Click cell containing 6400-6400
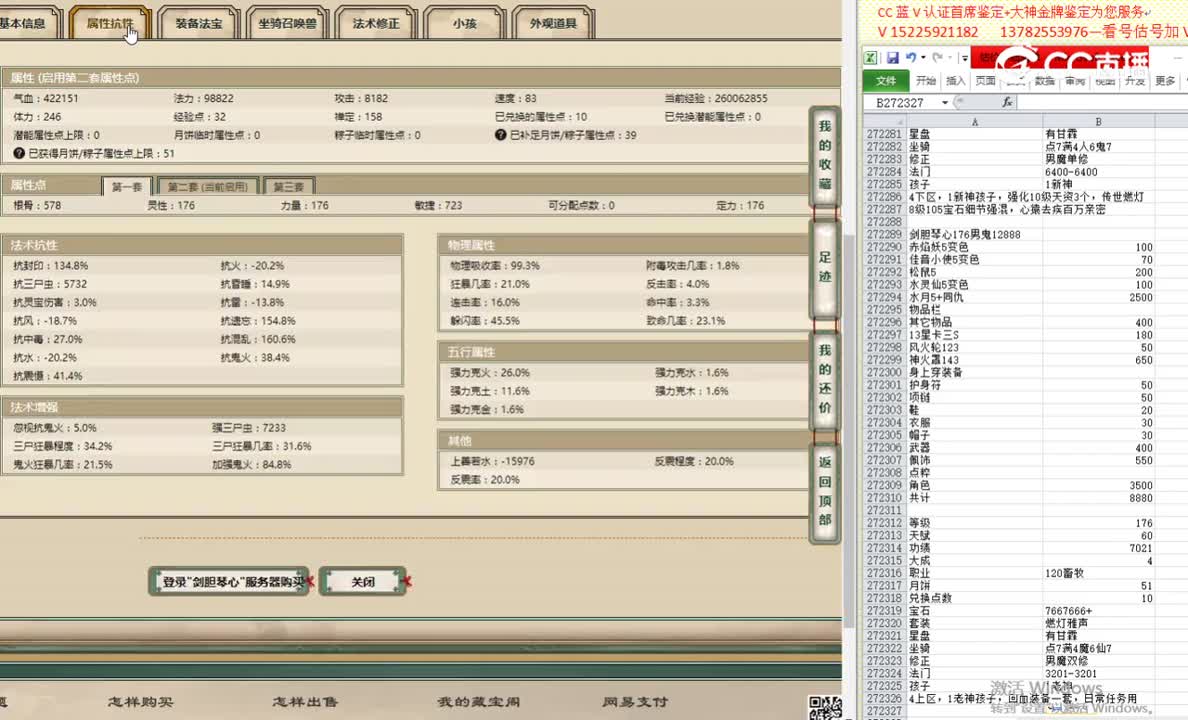 1099,172
